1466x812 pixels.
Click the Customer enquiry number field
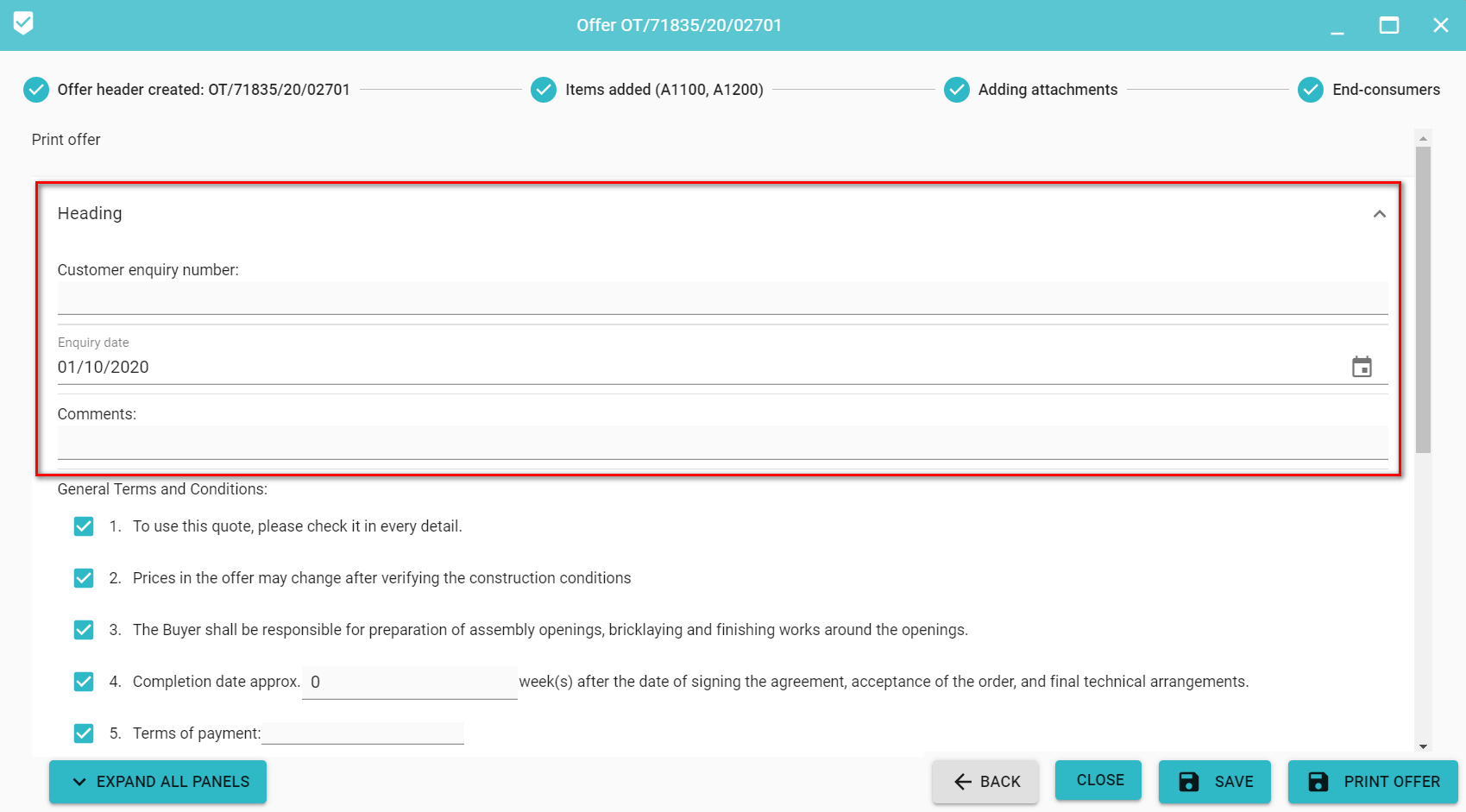pyautogui.click(x=722, y=299)
